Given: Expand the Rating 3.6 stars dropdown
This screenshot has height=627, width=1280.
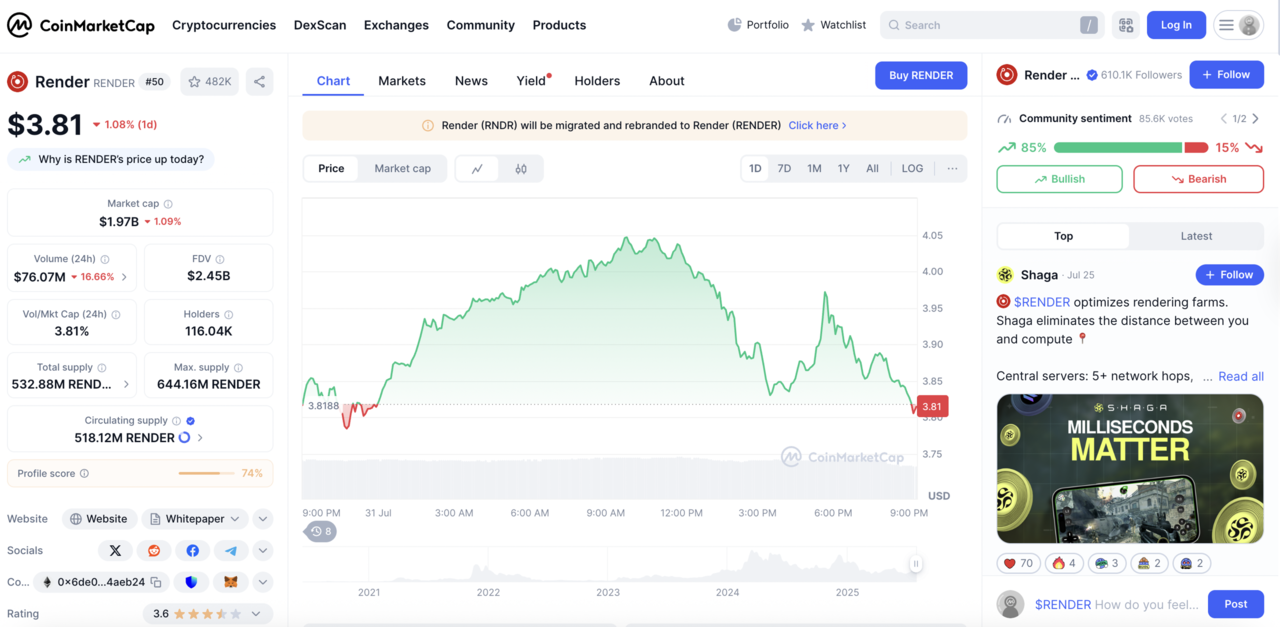Looking at the screenshot, I should click(256, 614).
